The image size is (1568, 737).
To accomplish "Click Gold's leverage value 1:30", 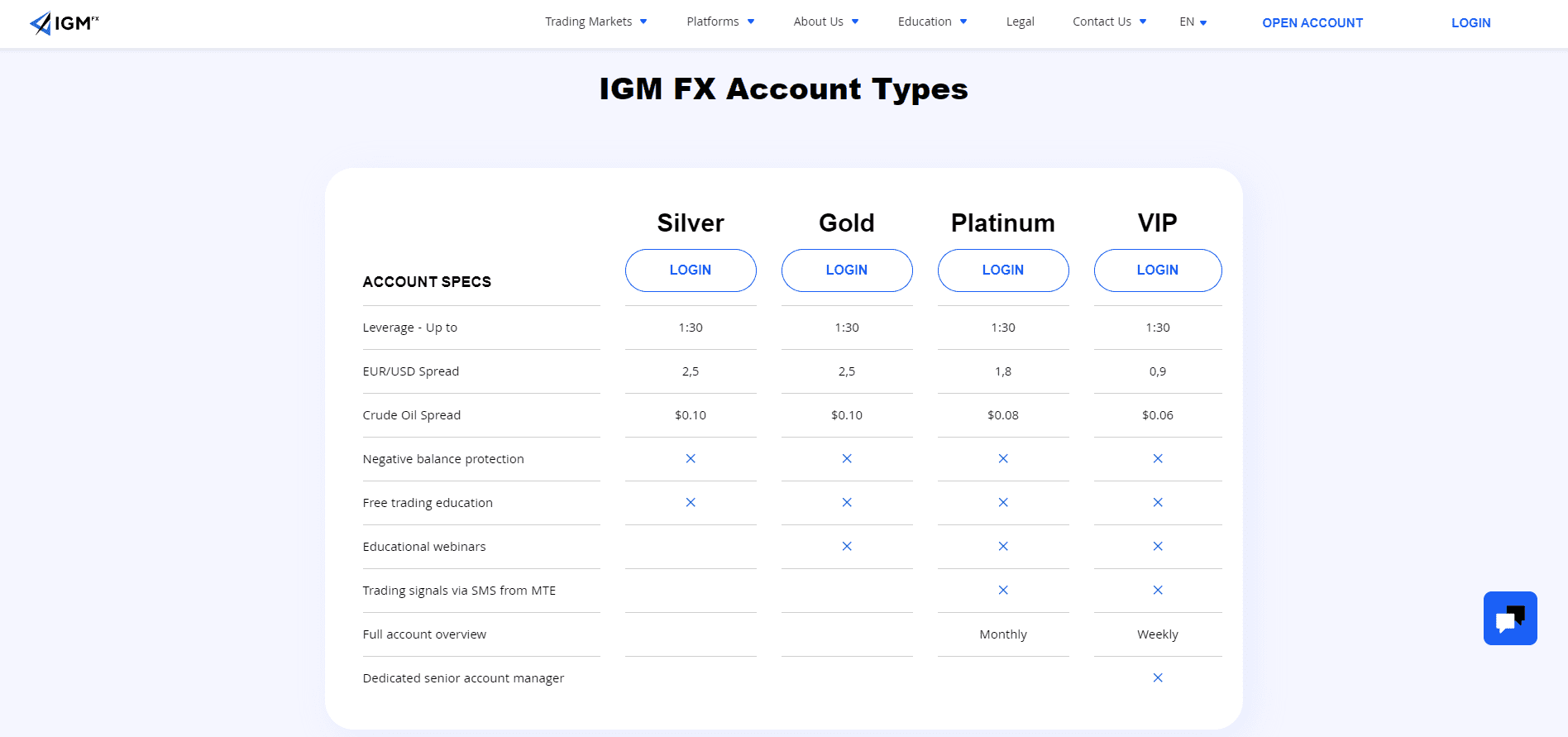I will (847, 328).
